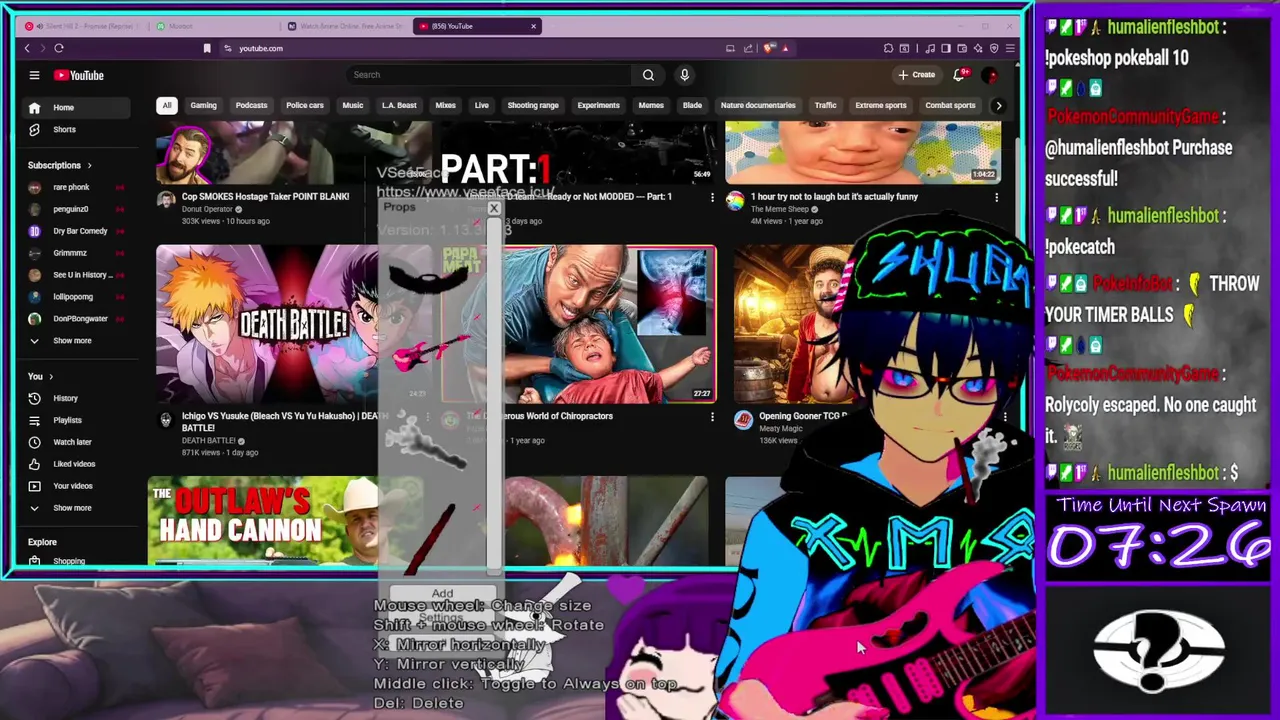1280x720 pixels.
Task: Open the Dry Bar Comedy subscription
Action: (80, 231)
